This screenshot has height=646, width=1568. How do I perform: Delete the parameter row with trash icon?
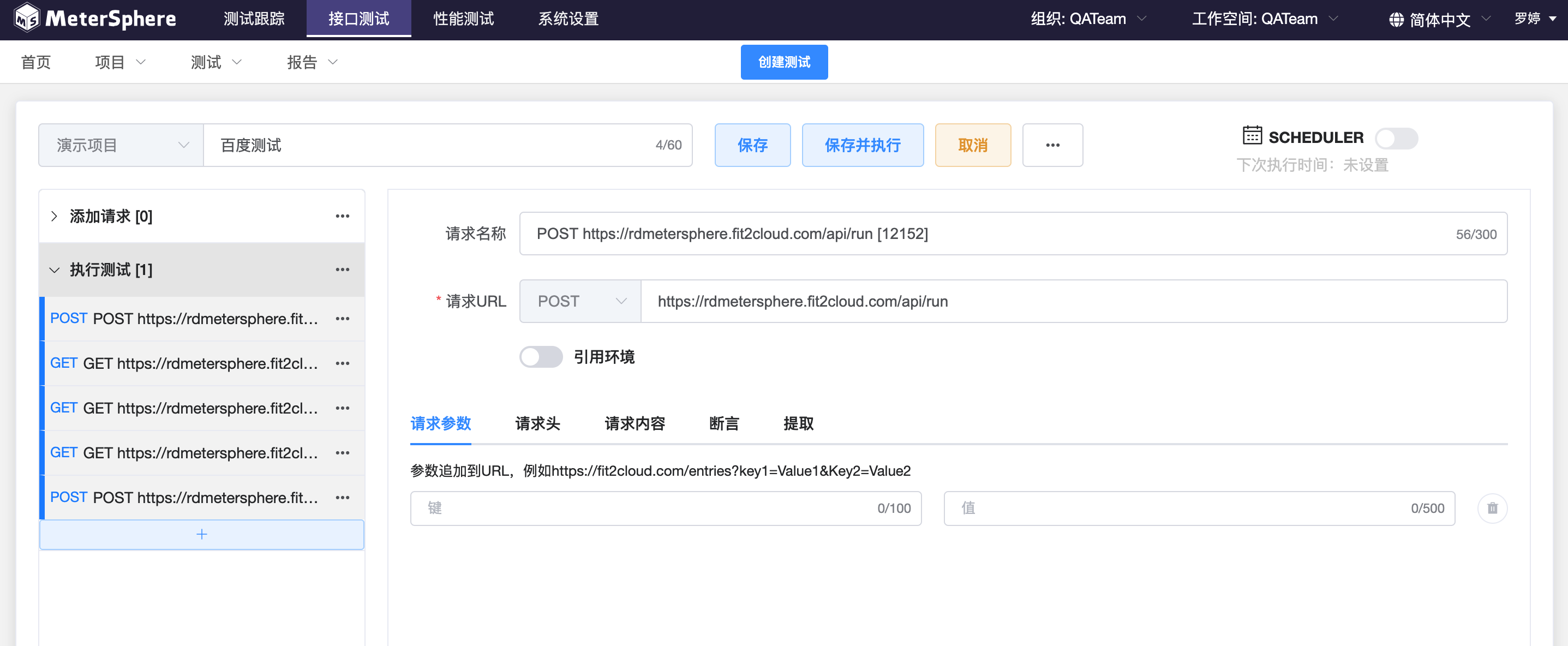tap(1492, 508)
